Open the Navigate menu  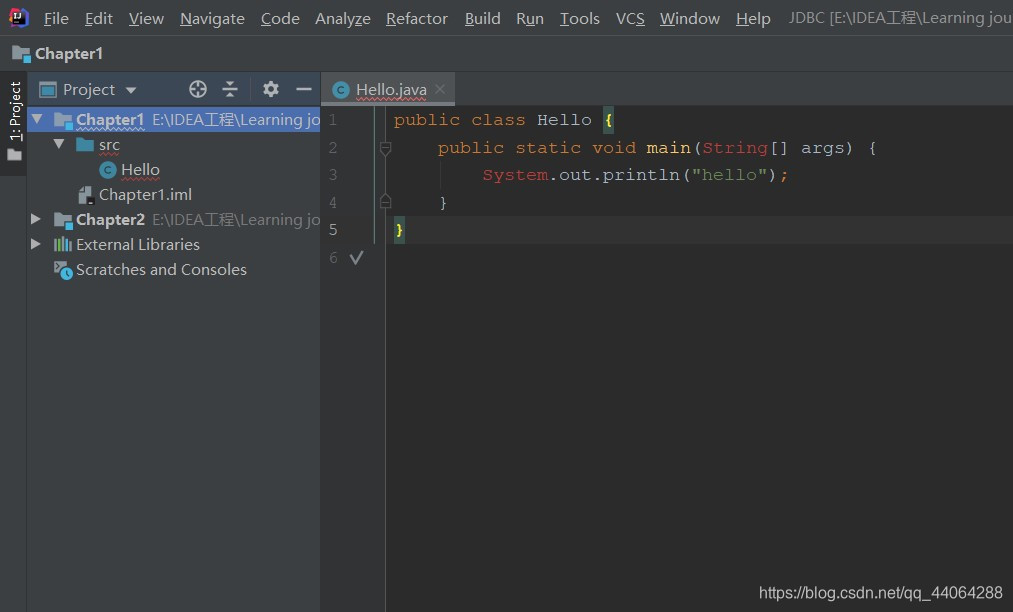click(x=212, y=19)
